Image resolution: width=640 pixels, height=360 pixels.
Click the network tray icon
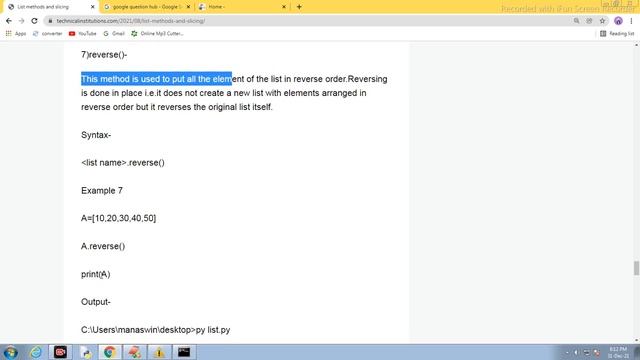click(587, 352)
